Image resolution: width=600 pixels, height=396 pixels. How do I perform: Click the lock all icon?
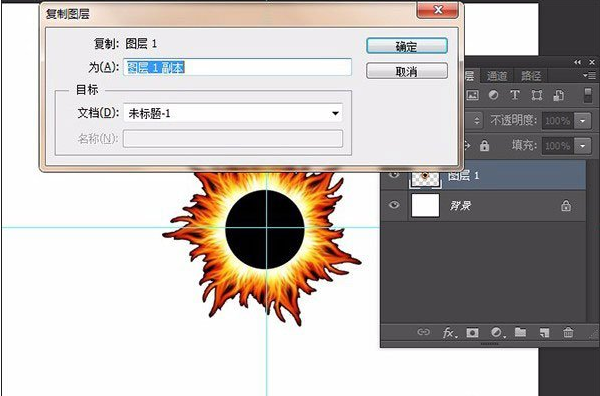[484, 146]
